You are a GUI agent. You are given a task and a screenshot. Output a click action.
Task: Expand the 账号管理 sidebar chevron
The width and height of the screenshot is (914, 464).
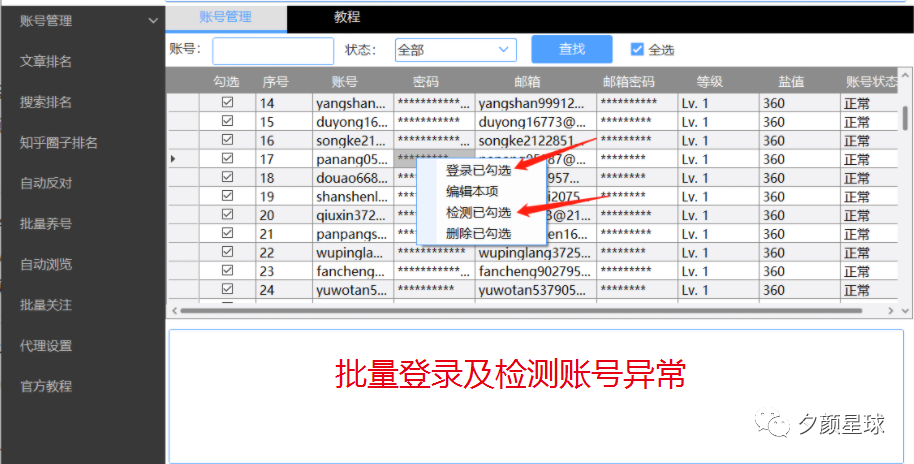pos(153,21)
